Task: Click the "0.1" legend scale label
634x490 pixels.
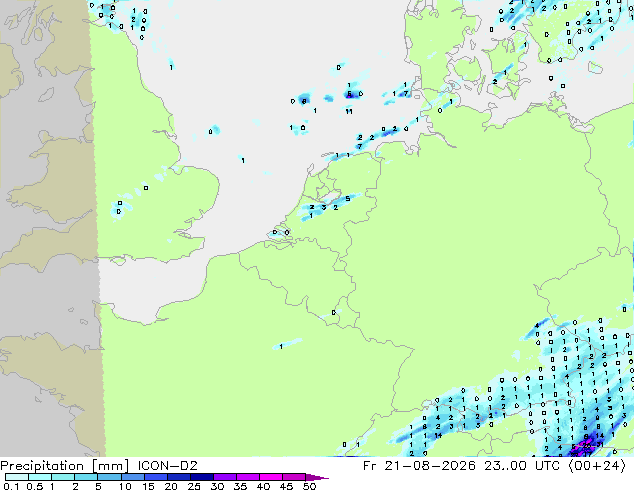Action: [x=11, y=486]
